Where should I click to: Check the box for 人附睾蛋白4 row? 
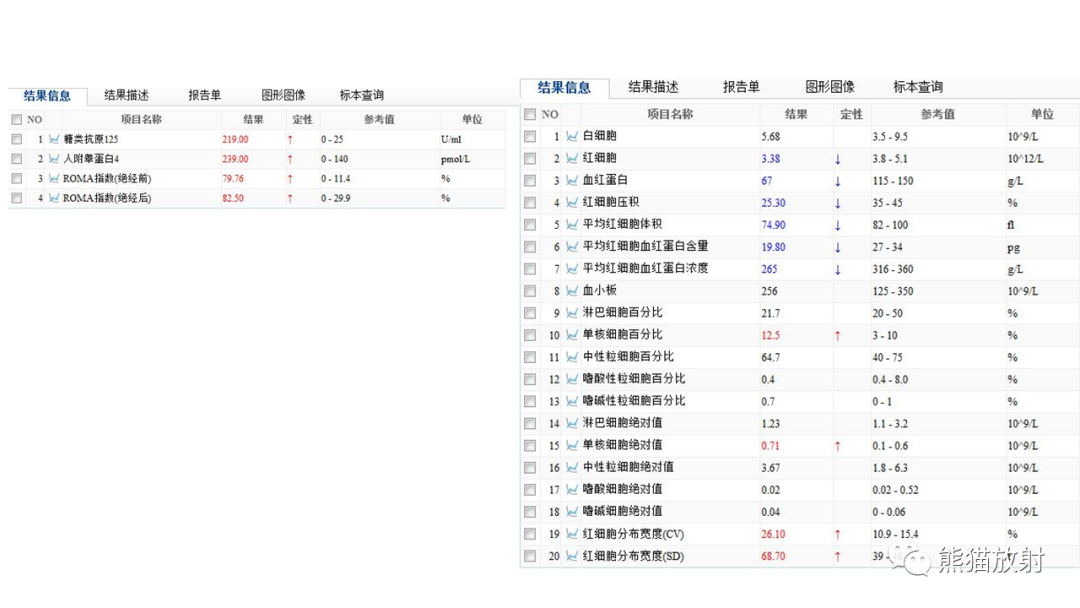pos(17,159)
